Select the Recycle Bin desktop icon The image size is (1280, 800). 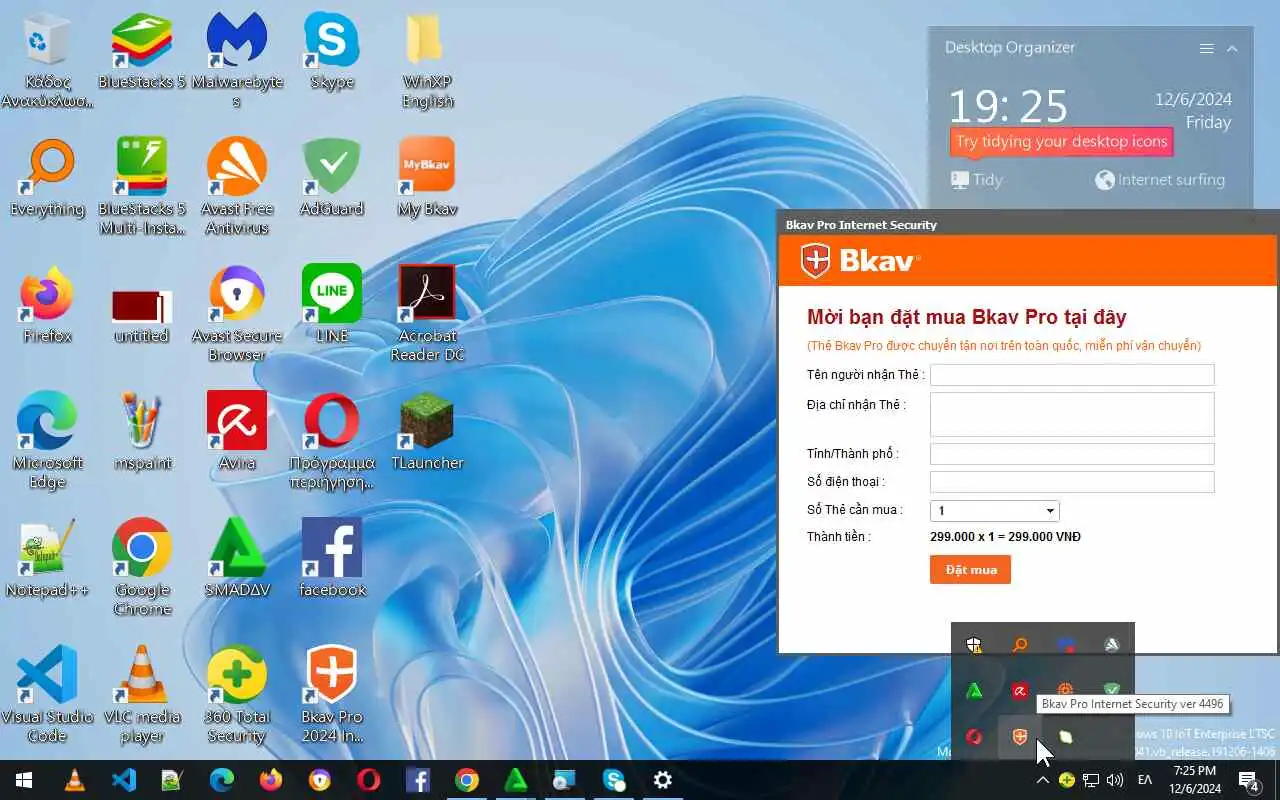(x=47, y=60)
